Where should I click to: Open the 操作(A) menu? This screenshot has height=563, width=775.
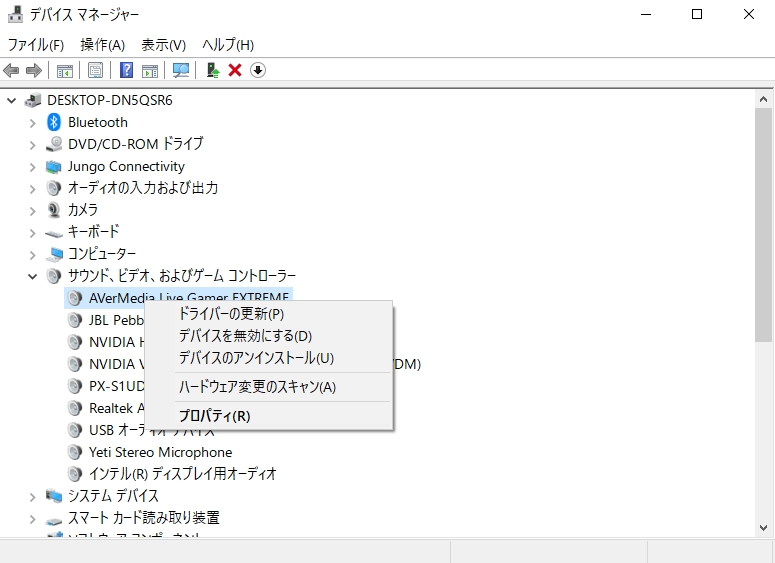102,45
